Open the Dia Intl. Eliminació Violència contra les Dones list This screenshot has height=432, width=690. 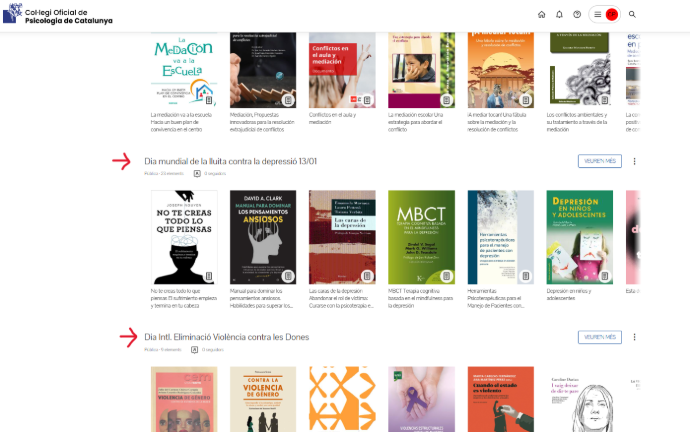coord(227,337)
